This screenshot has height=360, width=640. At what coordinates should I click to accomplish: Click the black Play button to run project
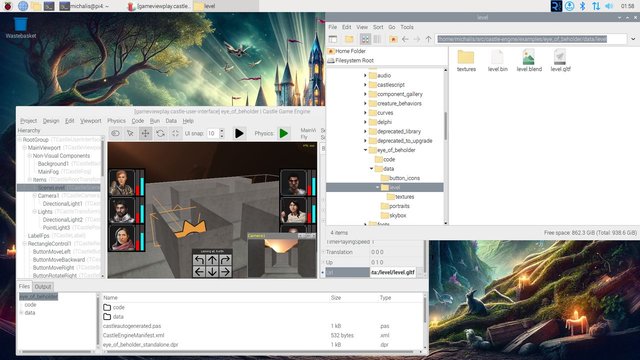click(239, 133)
